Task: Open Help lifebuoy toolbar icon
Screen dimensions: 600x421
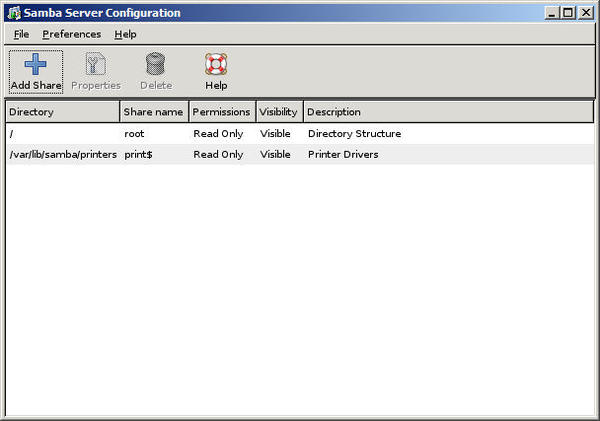Action: point(216,64)
